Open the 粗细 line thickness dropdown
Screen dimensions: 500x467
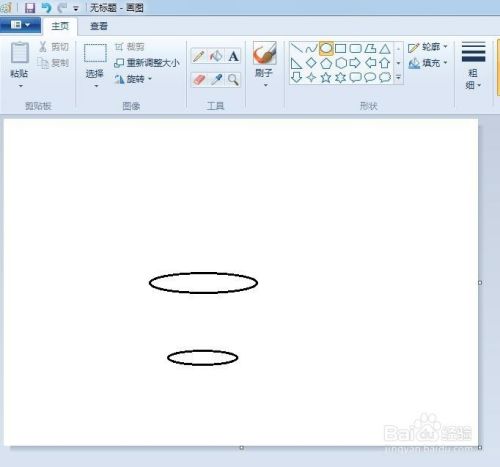tap(473, 66)
